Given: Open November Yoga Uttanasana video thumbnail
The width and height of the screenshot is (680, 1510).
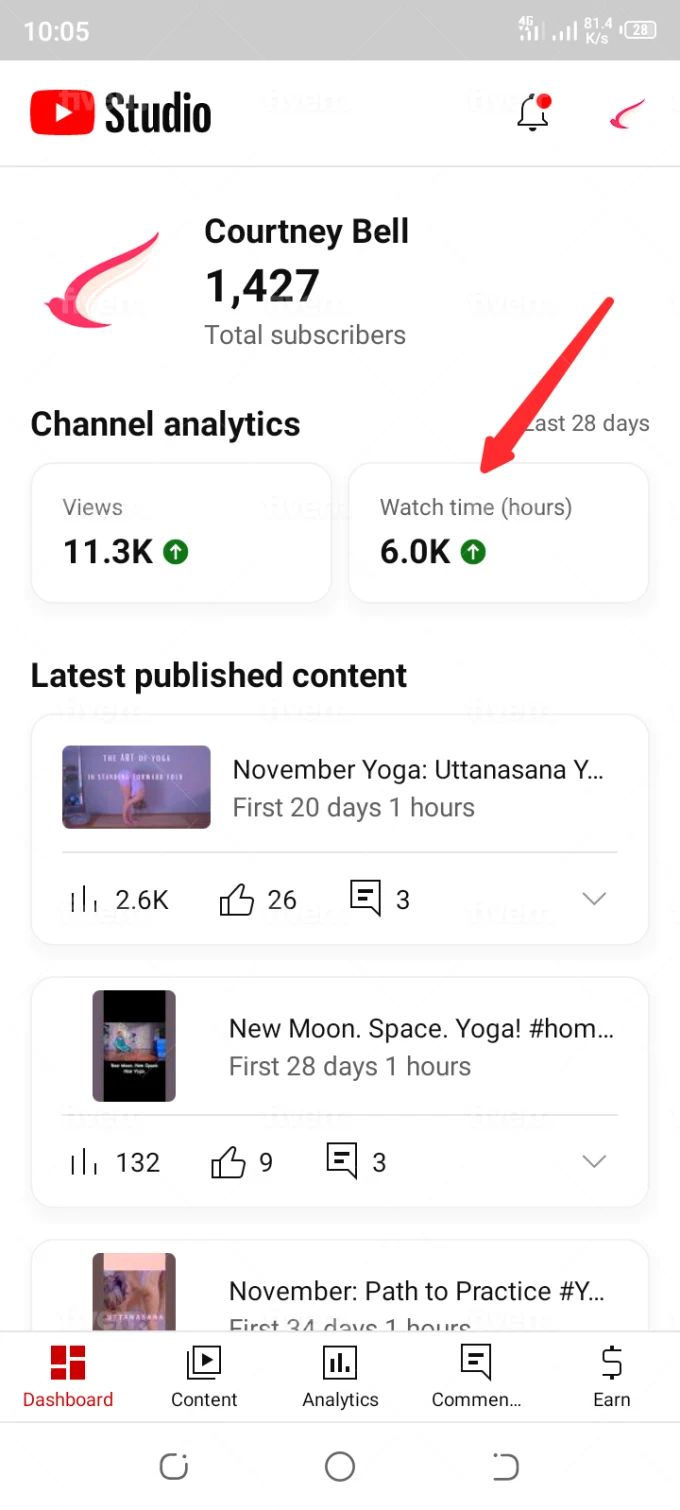Looking at the screenshot, I should tap(136, 787).
